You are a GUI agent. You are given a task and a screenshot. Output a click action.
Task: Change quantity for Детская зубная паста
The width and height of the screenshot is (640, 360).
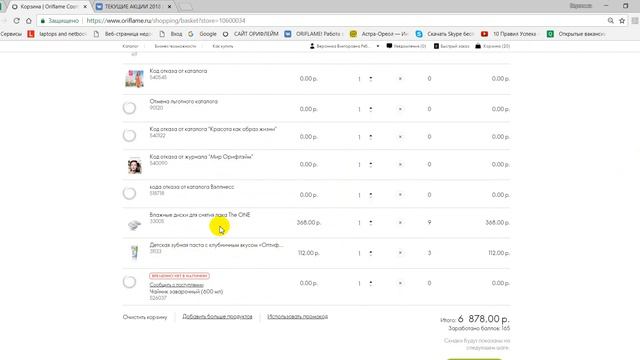pos(371,253)
